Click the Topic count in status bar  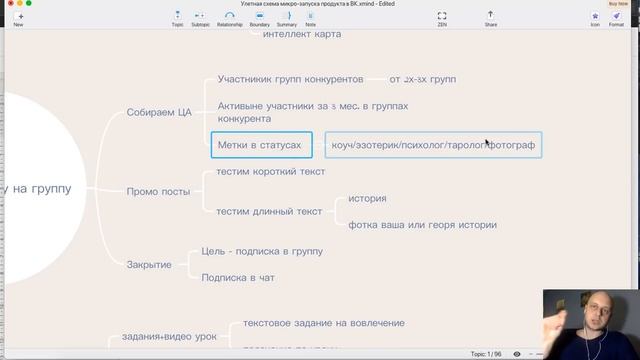point(486,354)
